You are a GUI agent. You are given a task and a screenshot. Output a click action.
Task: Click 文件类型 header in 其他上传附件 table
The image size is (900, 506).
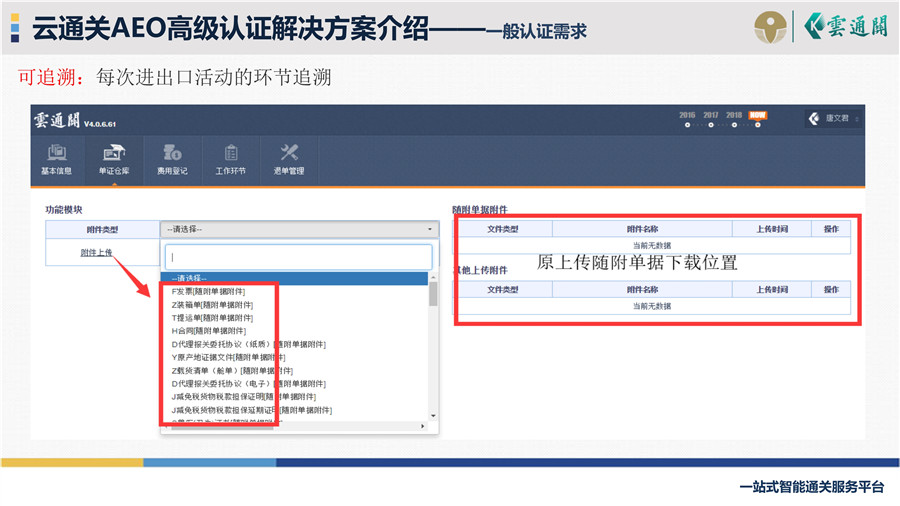tap(503, 290)
